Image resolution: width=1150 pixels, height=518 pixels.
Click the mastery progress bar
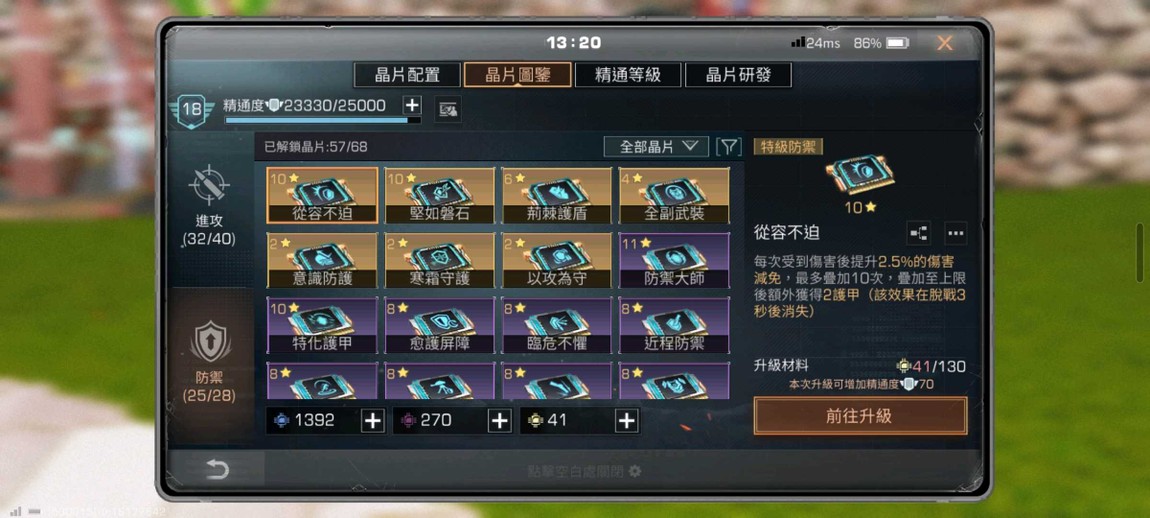pos(323,120)
